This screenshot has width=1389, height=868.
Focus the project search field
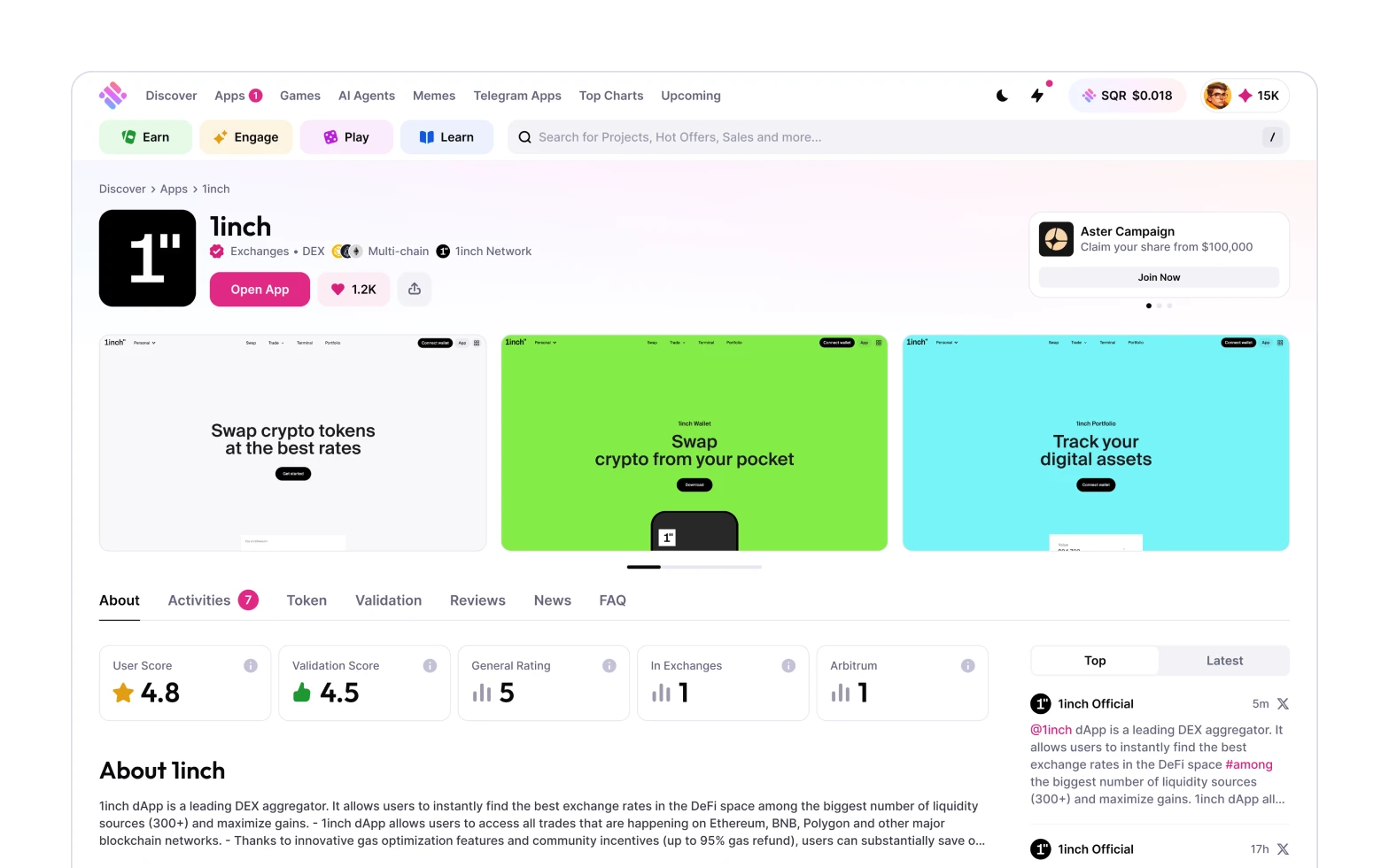point(898,137)
